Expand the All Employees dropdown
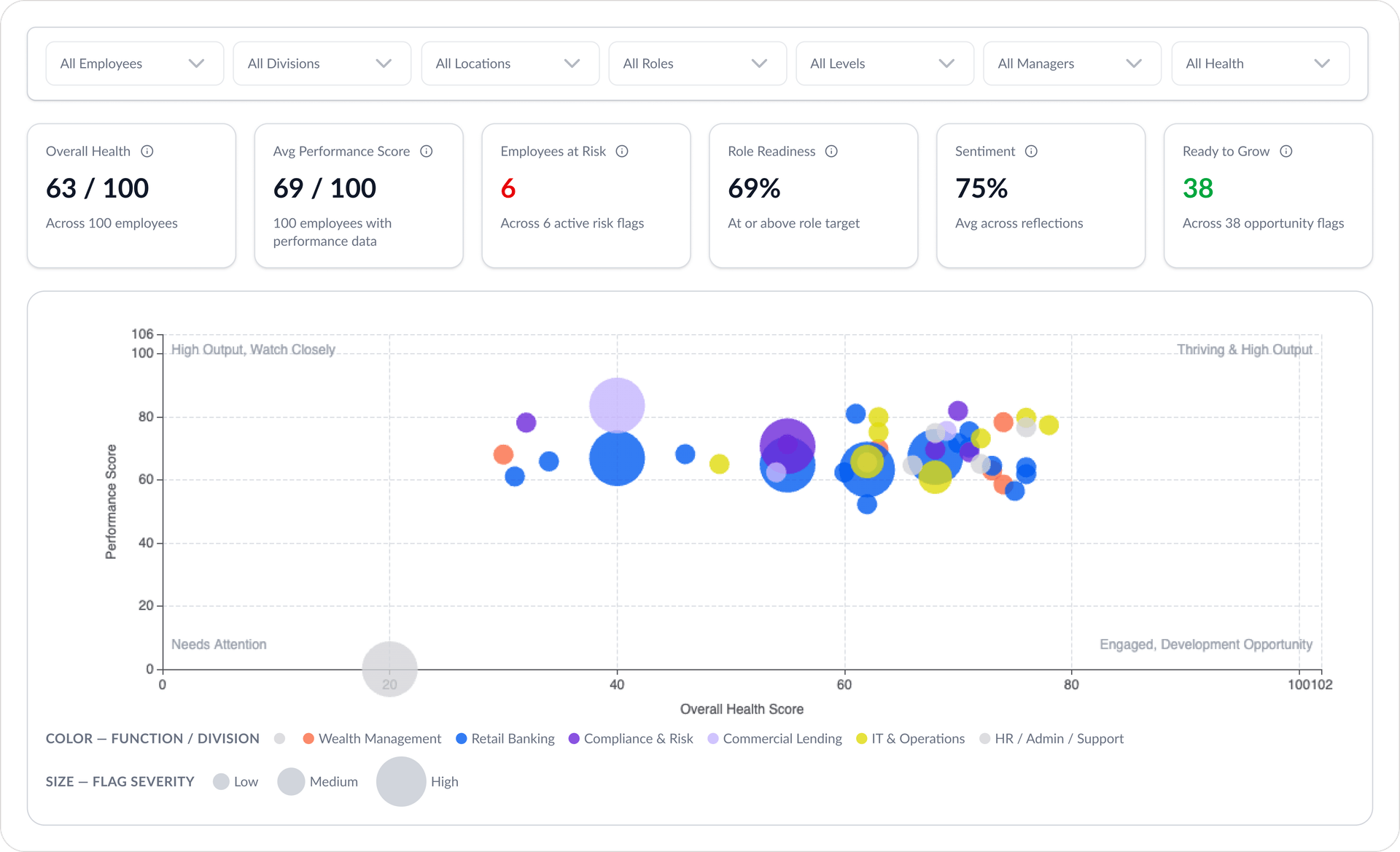Image resolution: width=1400 pixels, height=852 pixels. click(135, 63)
